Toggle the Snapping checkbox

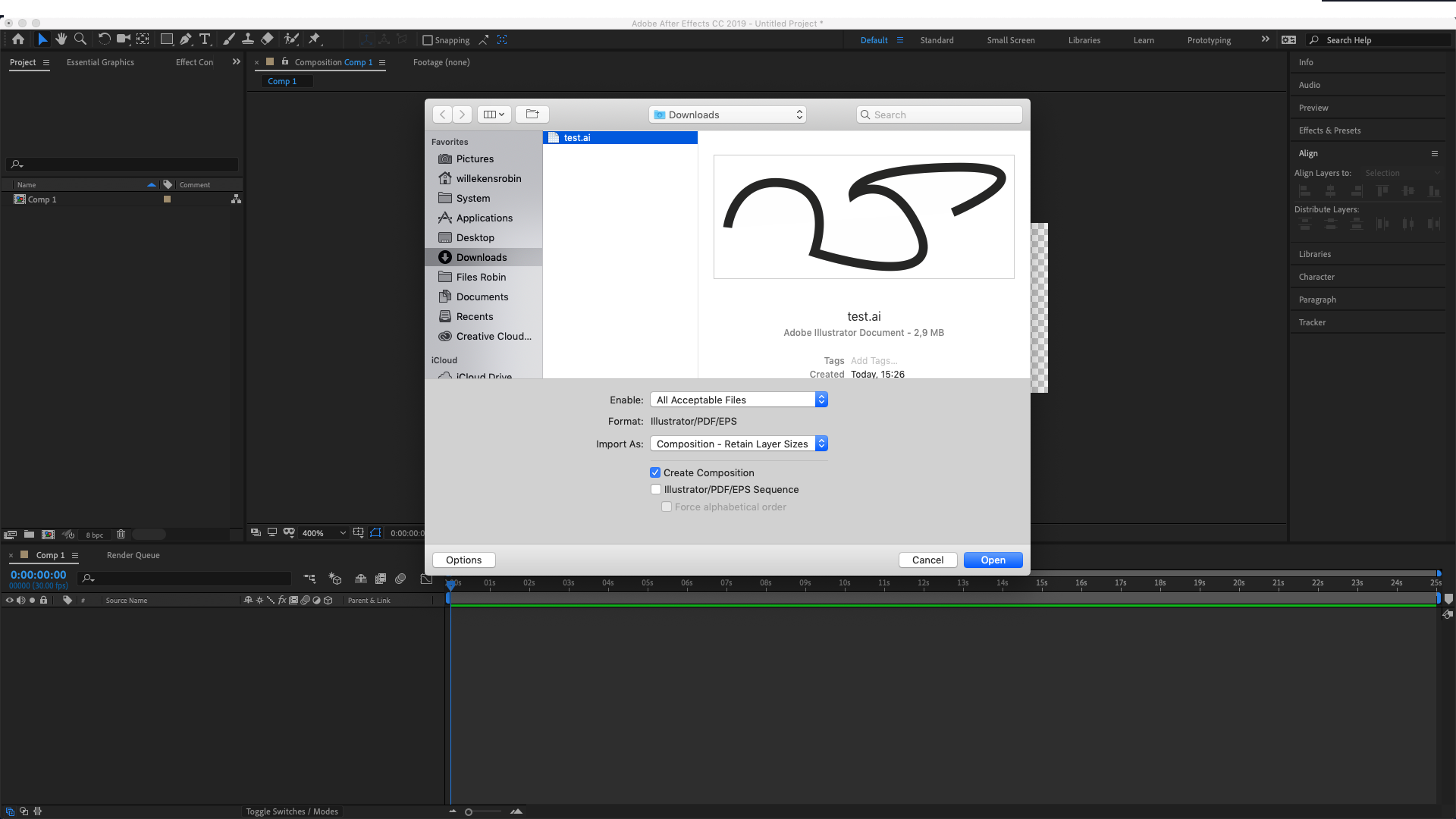point(428,40)
